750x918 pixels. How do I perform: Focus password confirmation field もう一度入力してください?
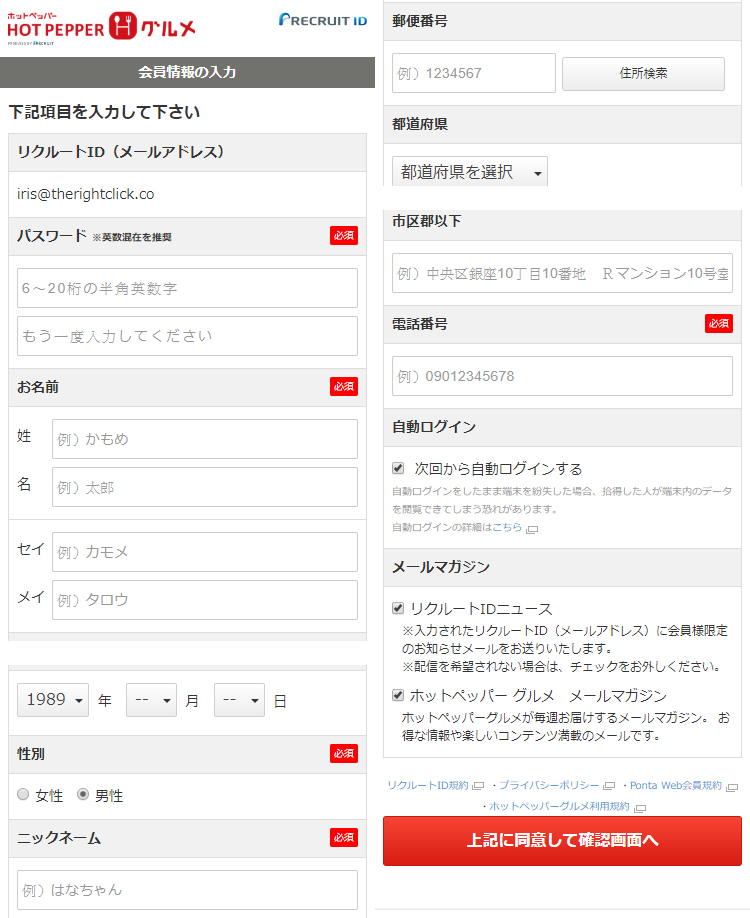(x=187, y=336)
